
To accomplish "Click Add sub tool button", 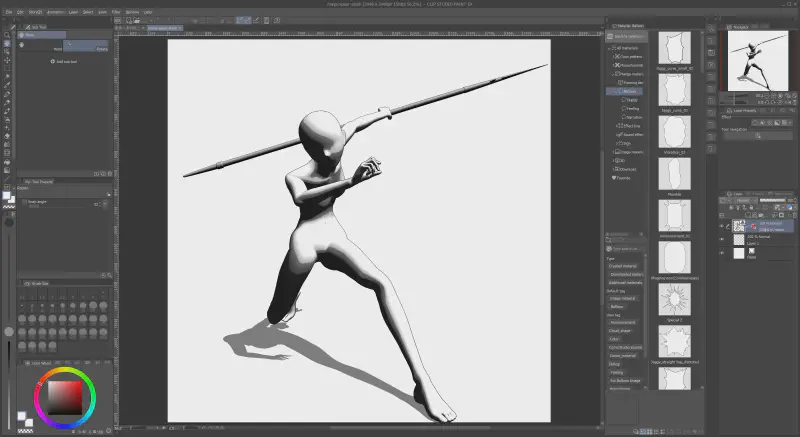I will pyautogui.click(x=66, y=62).
